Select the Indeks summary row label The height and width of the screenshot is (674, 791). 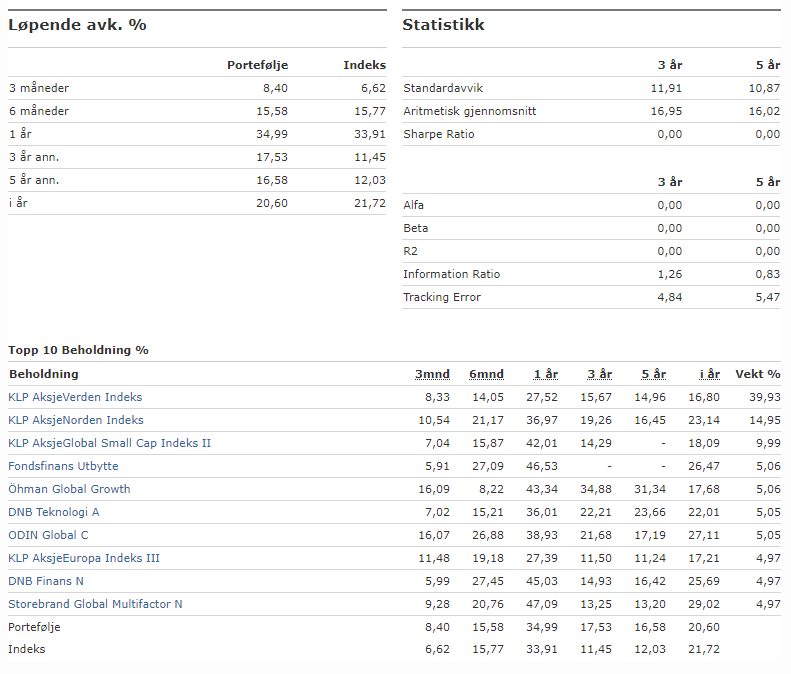click(27, 649)
